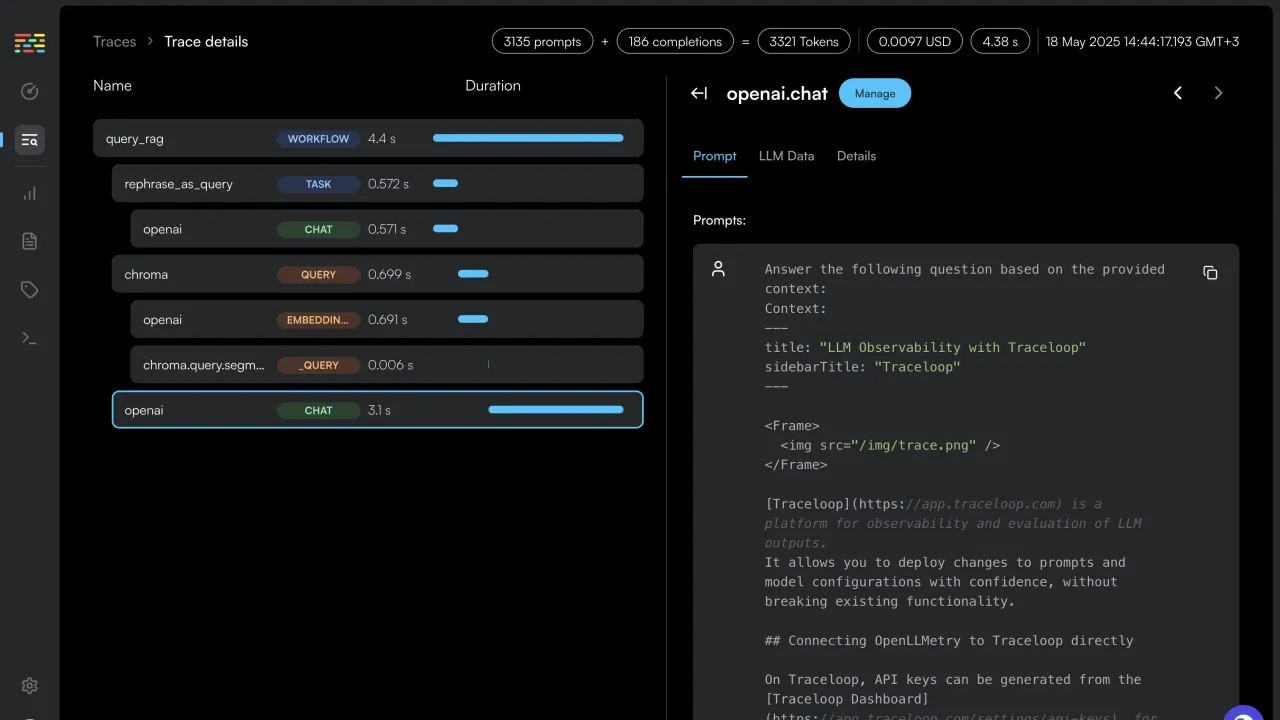Click the Manage button
Screen dimensions: 1280x720
click(x=875, y=93)
